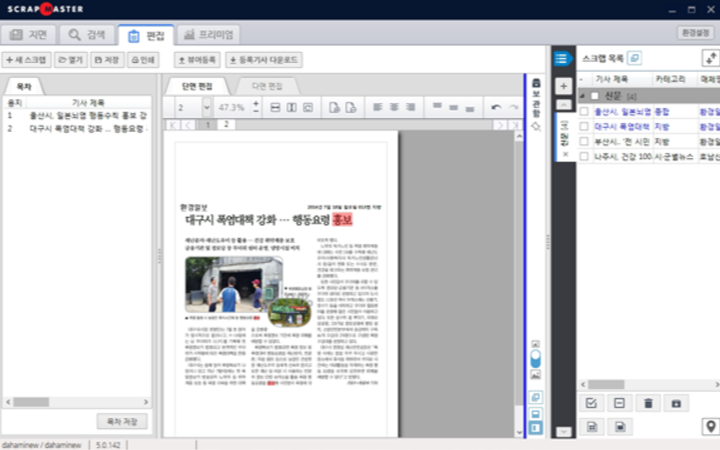This screenshot has height=450, width=720.
Task: Select the highlighted single-column view icon
Action: pyautogui.click(x=535, y=428)
